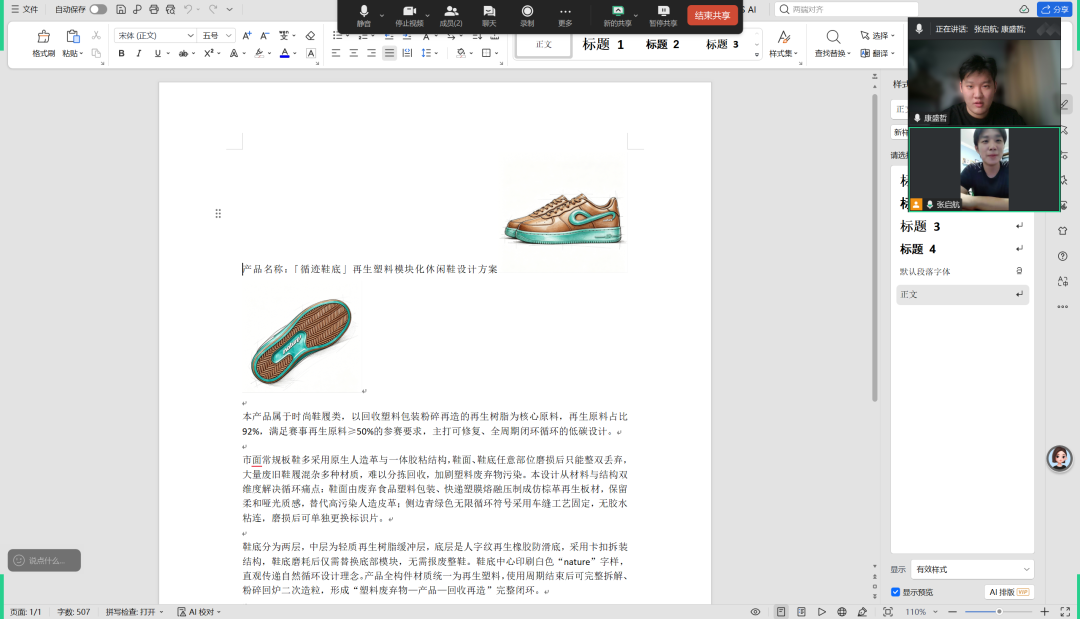
Task: Open the 文件 menu
Action: coord(25,10)
